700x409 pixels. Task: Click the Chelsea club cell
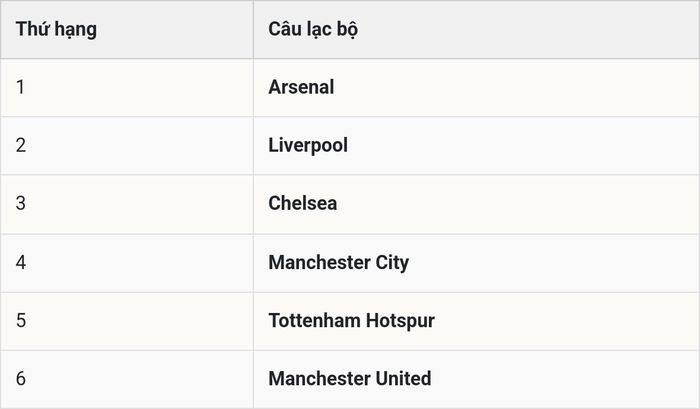click(x=476, y=204)
